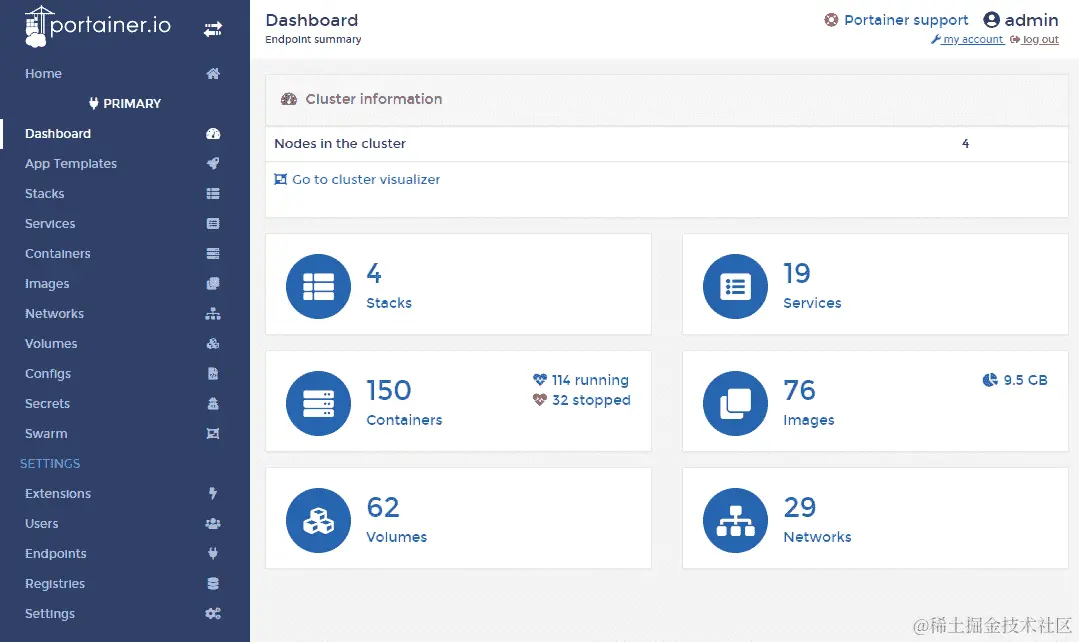Screen dimensions: 1079x642
Task: Click the Stacks list icon in sidebar
Action: pos(213,193)
